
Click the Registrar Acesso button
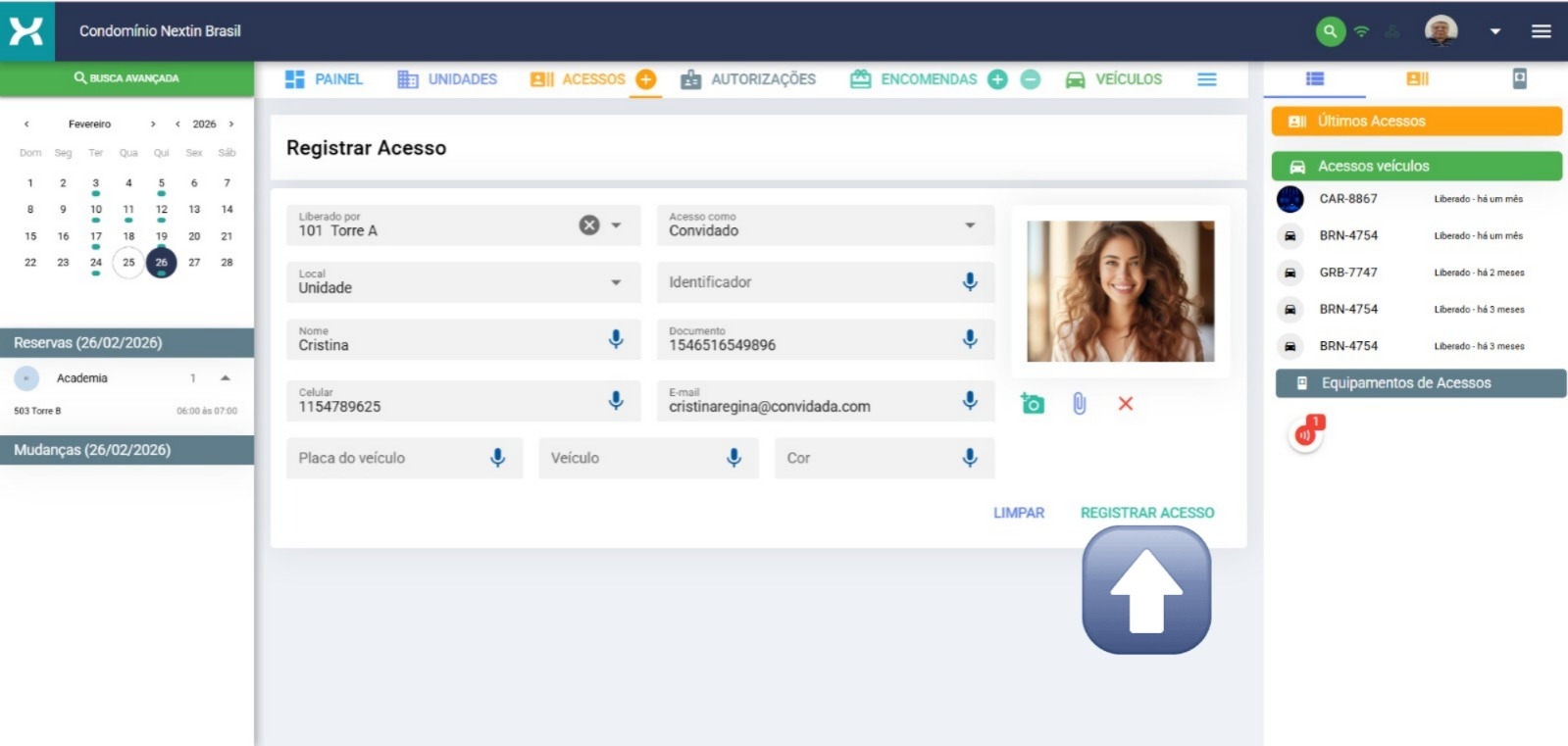click(x=1146, y=513)
